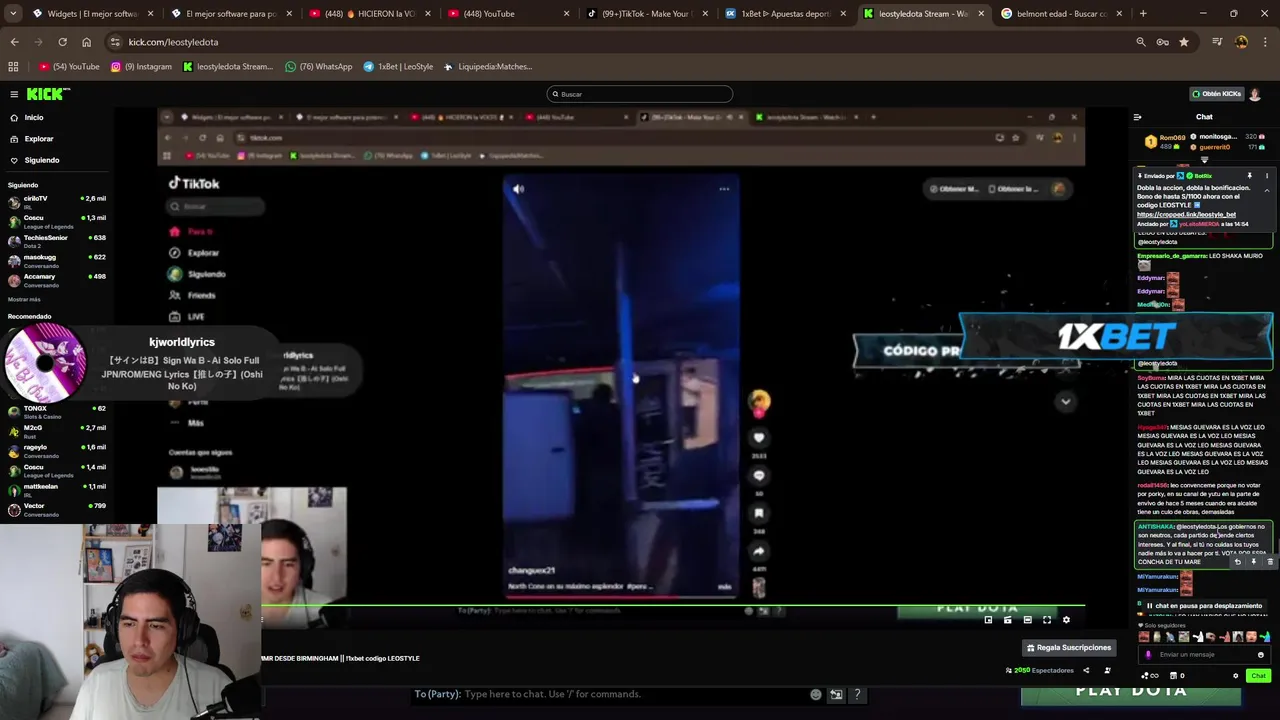Viewport: 1280px width, 720px height.
Task: Open Accamary channel
Action: pos(57,279)
